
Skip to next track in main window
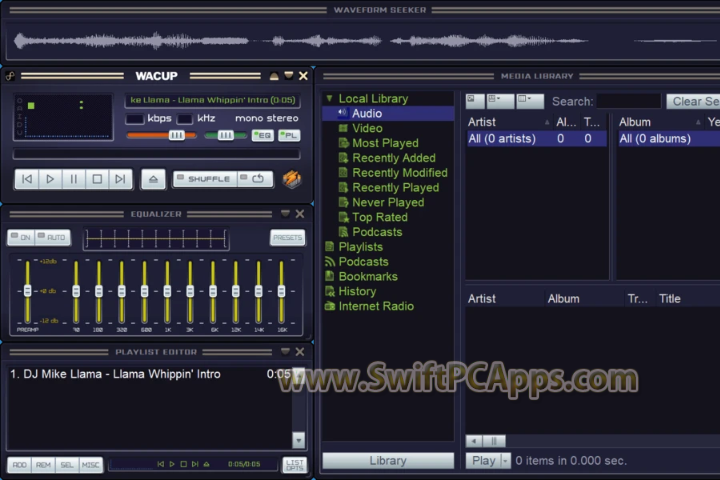click(120, 179)
